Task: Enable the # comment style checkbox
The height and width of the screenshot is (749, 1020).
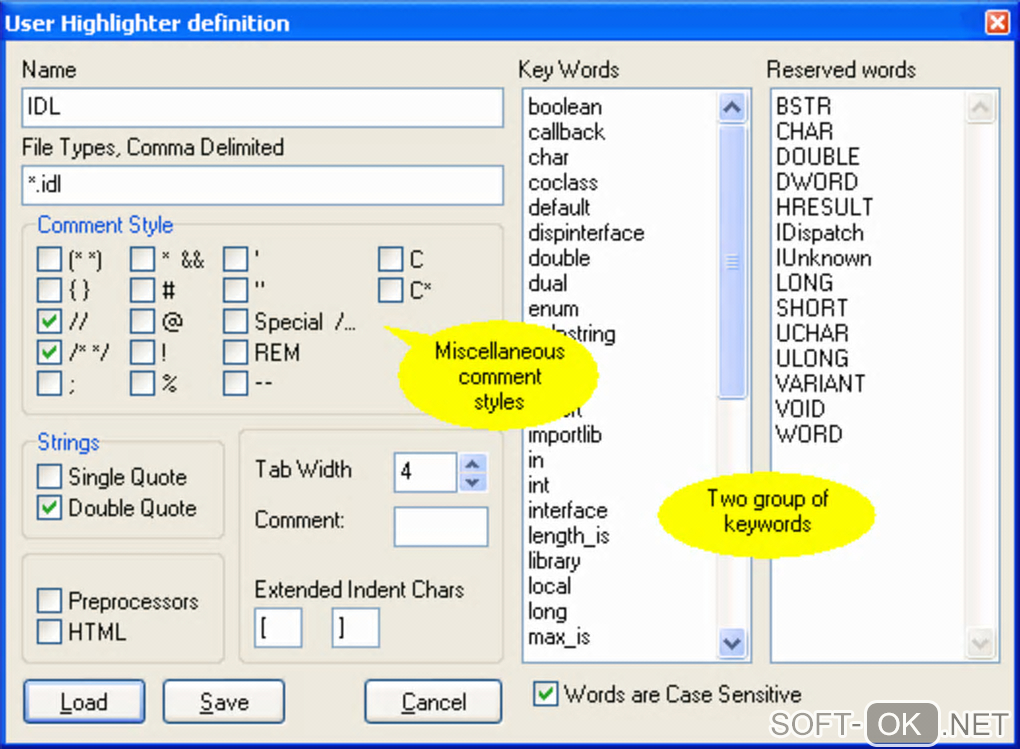Action: click(142, 290)
